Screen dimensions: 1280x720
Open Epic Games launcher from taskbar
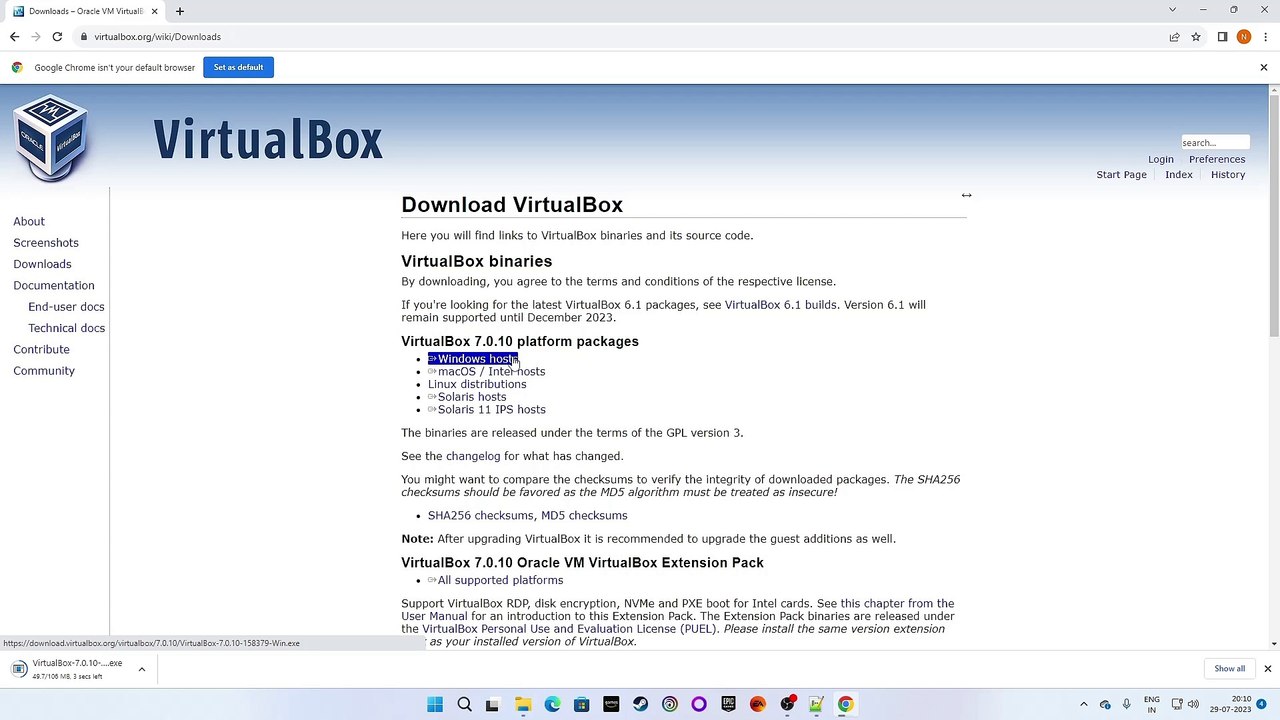(728, 705)
